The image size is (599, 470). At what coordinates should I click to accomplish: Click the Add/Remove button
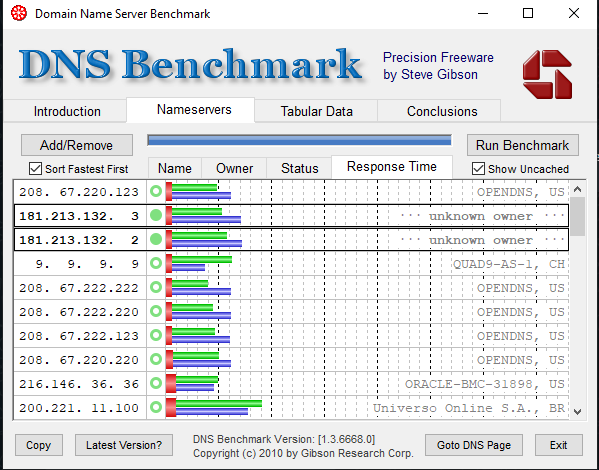coord(77,145)
